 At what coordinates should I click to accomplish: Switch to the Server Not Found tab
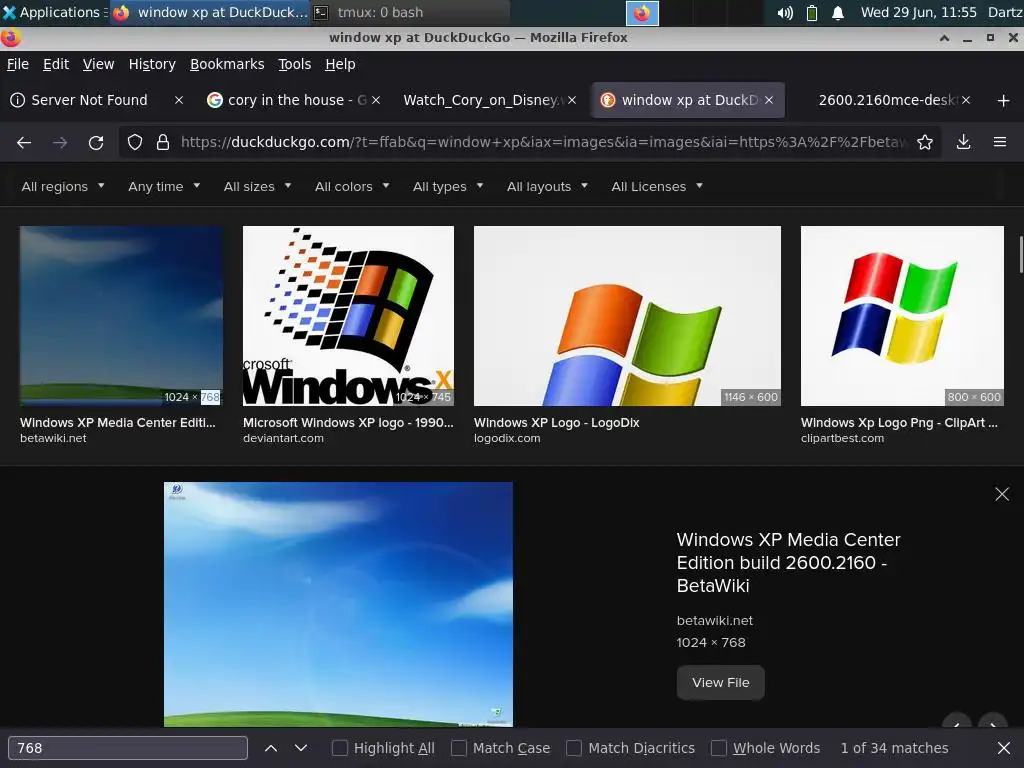tap(89, 100)
